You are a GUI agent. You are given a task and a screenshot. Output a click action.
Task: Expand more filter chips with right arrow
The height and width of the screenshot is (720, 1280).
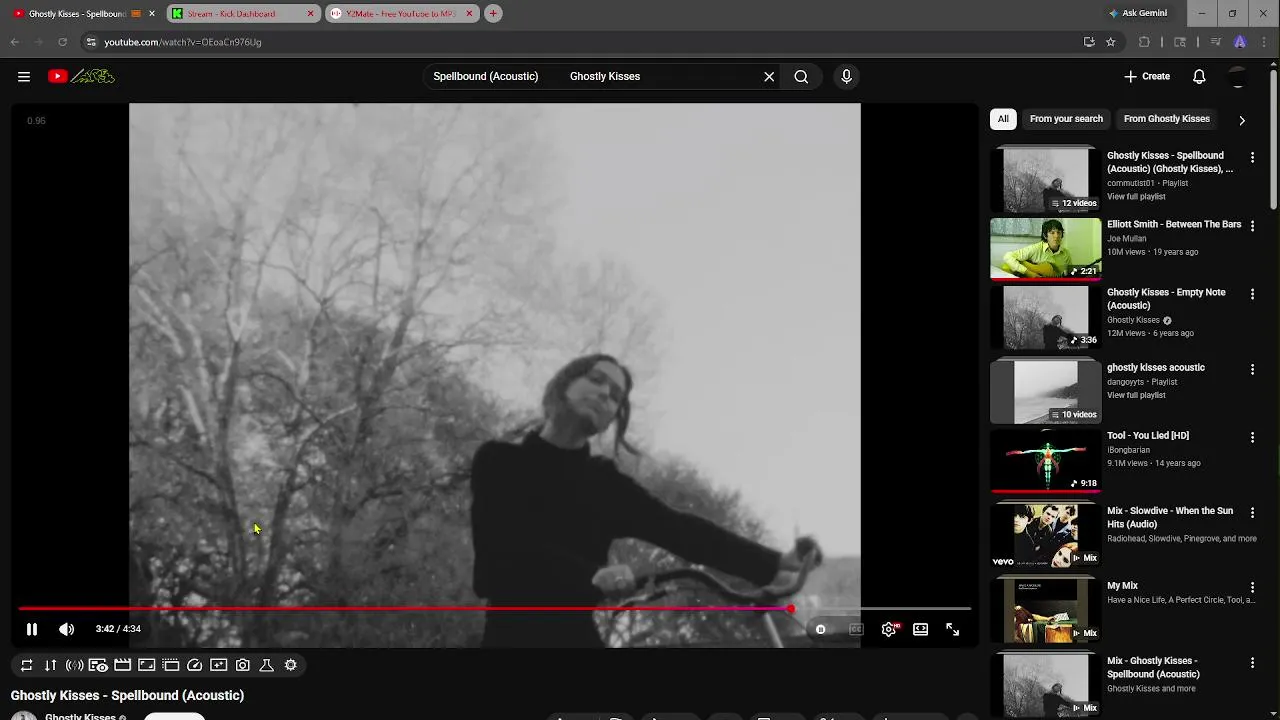click(1242, 120)
